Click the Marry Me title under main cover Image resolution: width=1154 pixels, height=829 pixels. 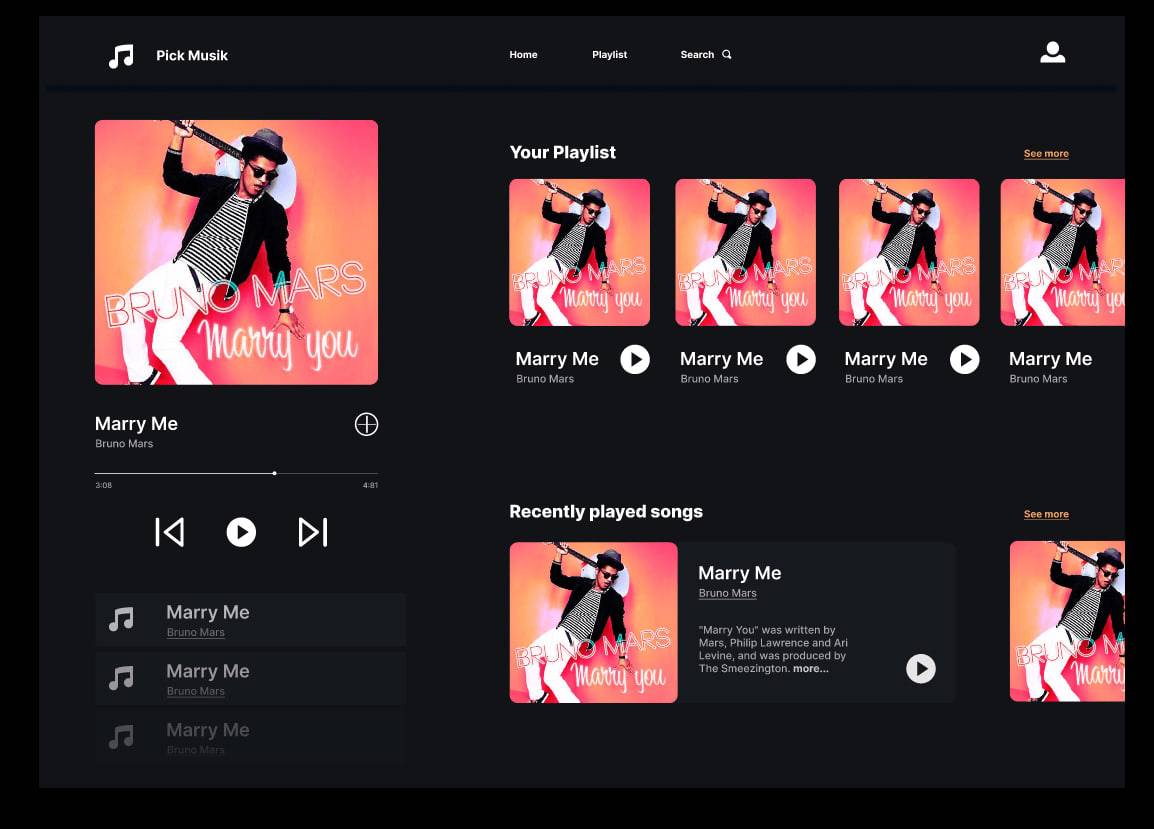coord(136,424)
